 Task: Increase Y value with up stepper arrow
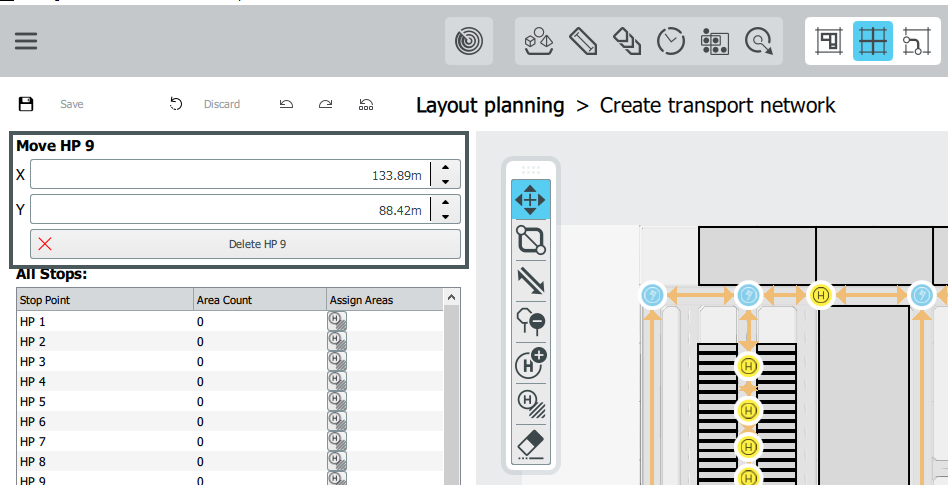446,203
